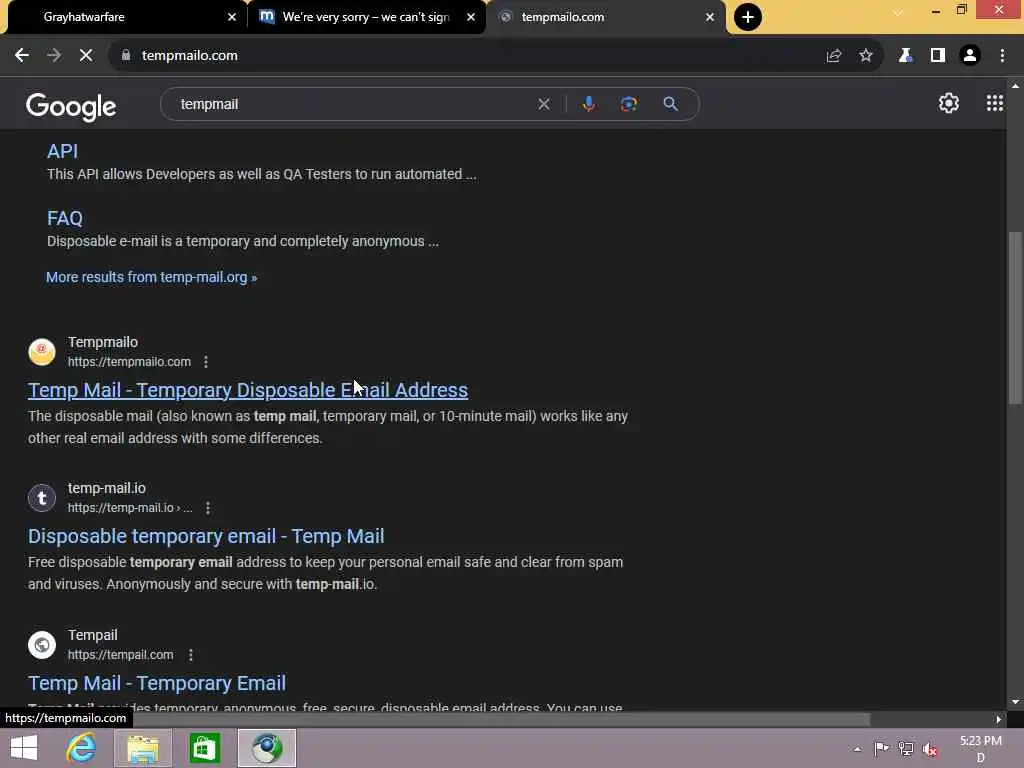The image size is (1024, 768).
Task: Select the tempmailo.com tab
Action: (606, 17)
